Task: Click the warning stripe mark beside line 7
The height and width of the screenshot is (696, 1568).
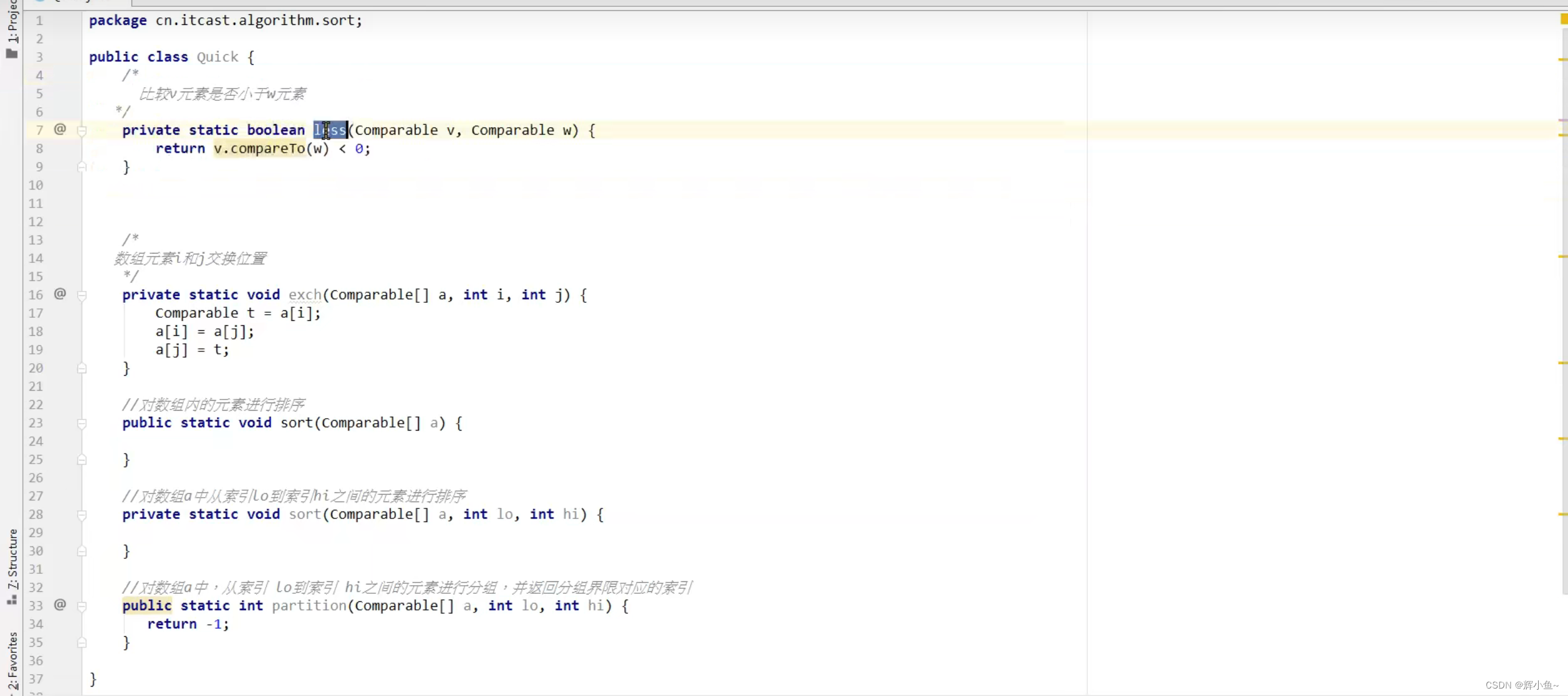Action: coord(1563,135)
